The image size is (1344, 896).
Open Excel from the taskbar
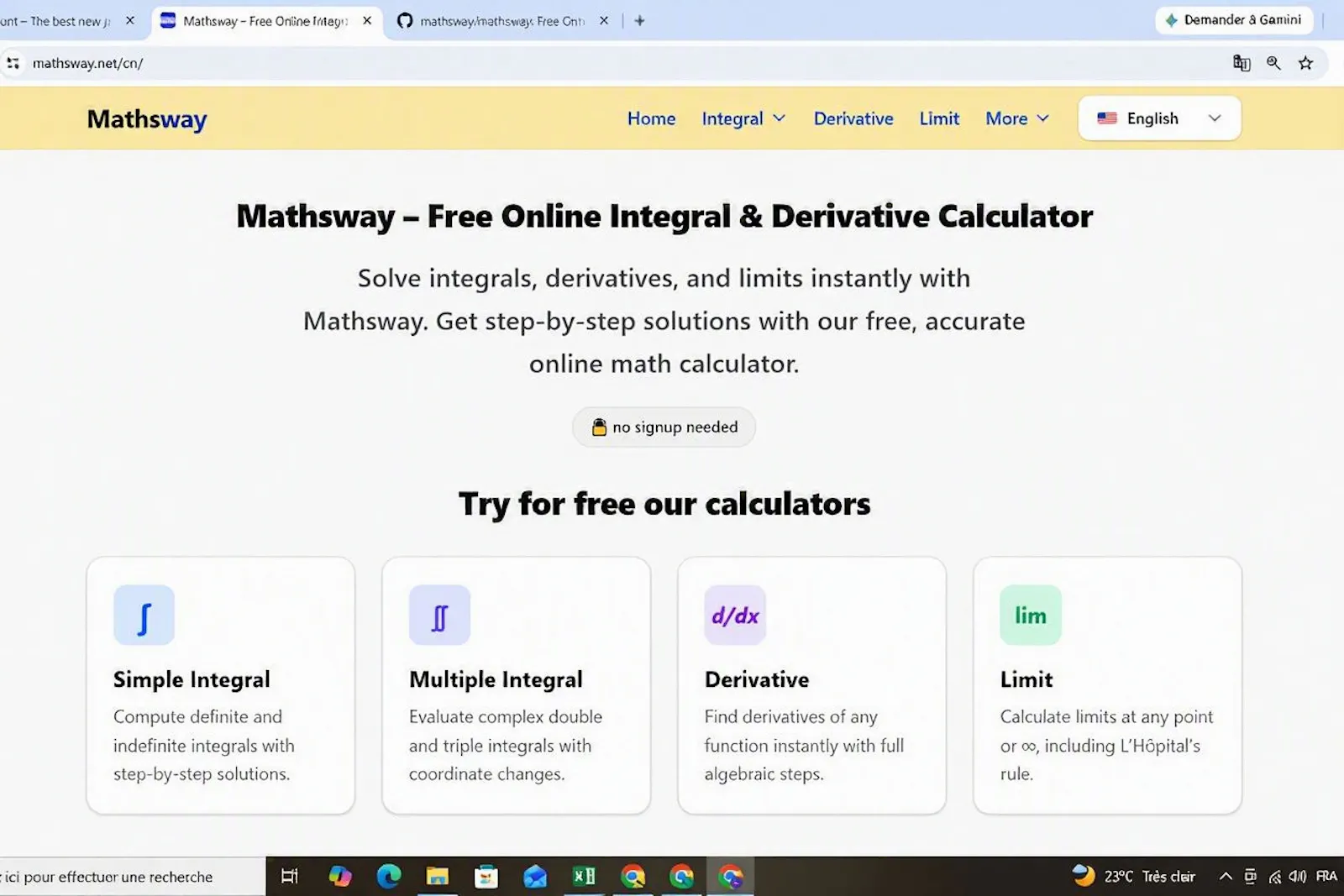[x=584, y=877]
